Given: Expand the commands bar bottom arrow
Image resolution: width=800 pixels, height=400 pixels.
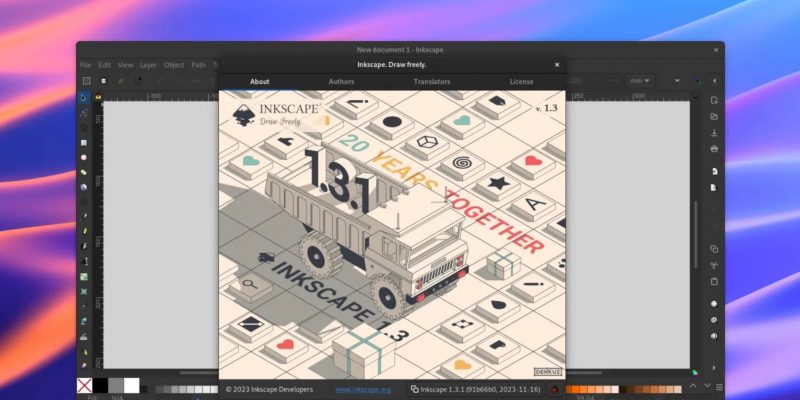Looking at the screenshot, I should point(714,367).
